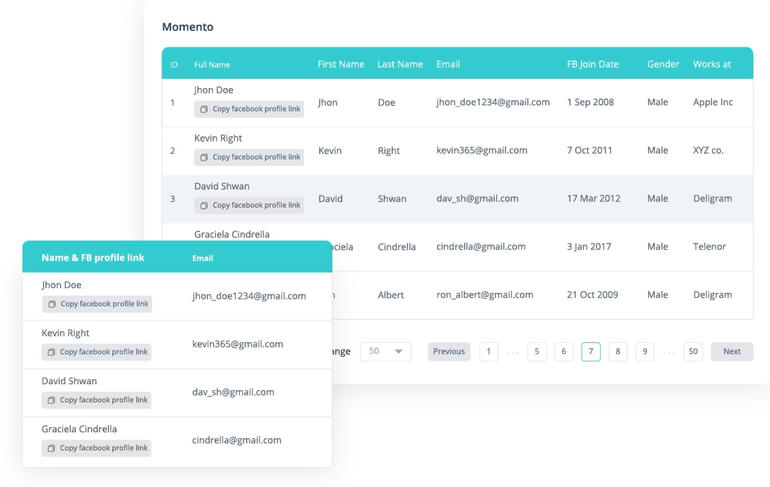This screenshot has width=770, height=487.
Task: Click copy icon under Graciela Cindrella in small card
Action: click(x=51, y=448)
